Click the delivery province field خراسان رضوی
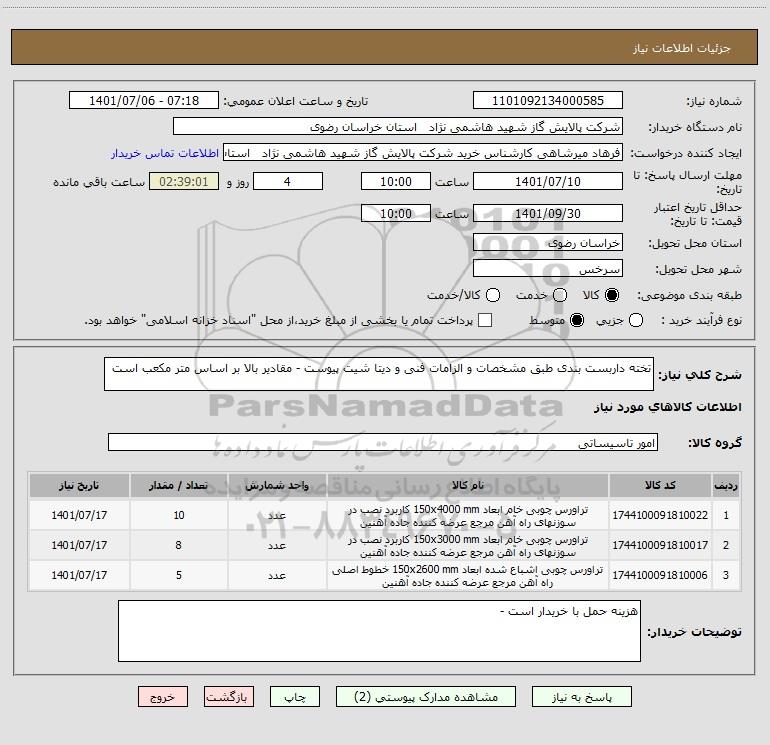770x745 pixels. click(548, 243)
